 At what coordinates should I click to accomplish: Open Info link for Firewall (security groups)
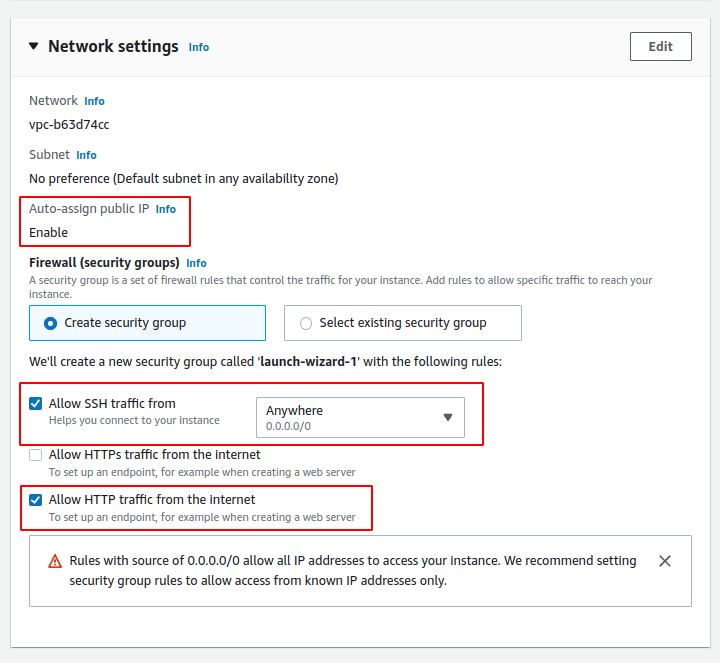pos(196,263)
